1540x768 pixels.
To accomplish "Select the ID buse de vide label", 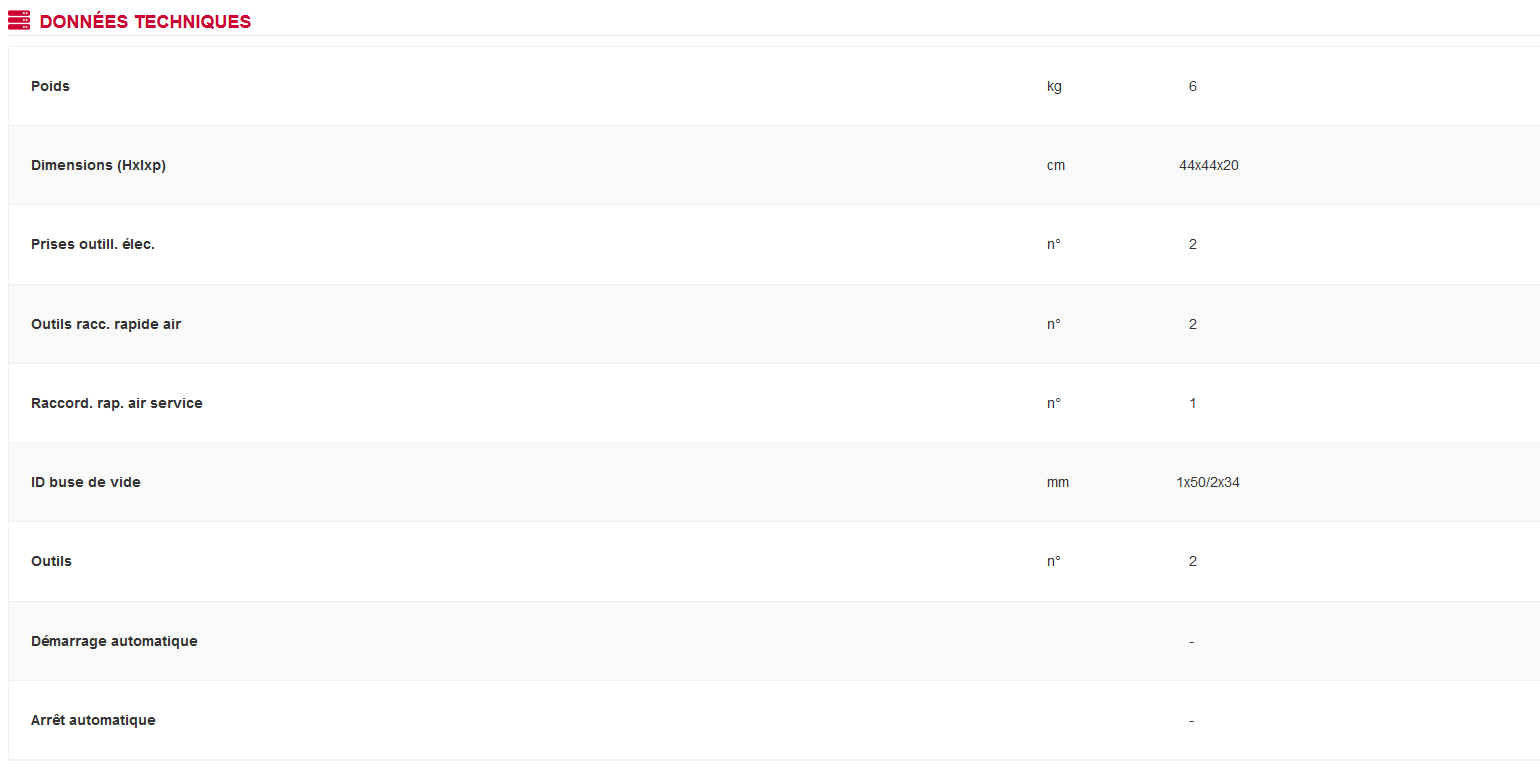I will pos(86,482).
